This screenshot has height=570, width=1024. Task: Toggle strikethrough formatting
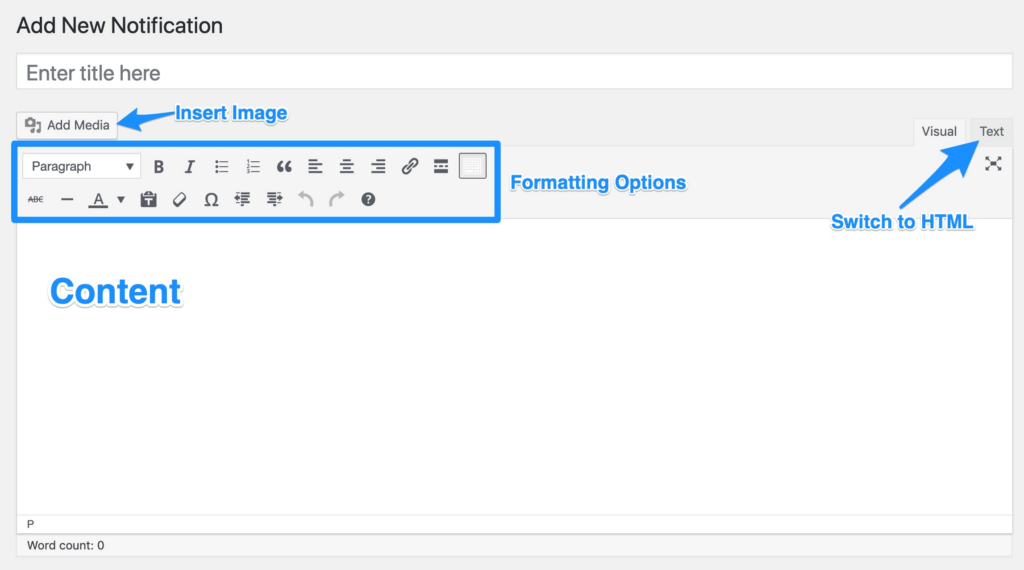[x=36, y=200]
